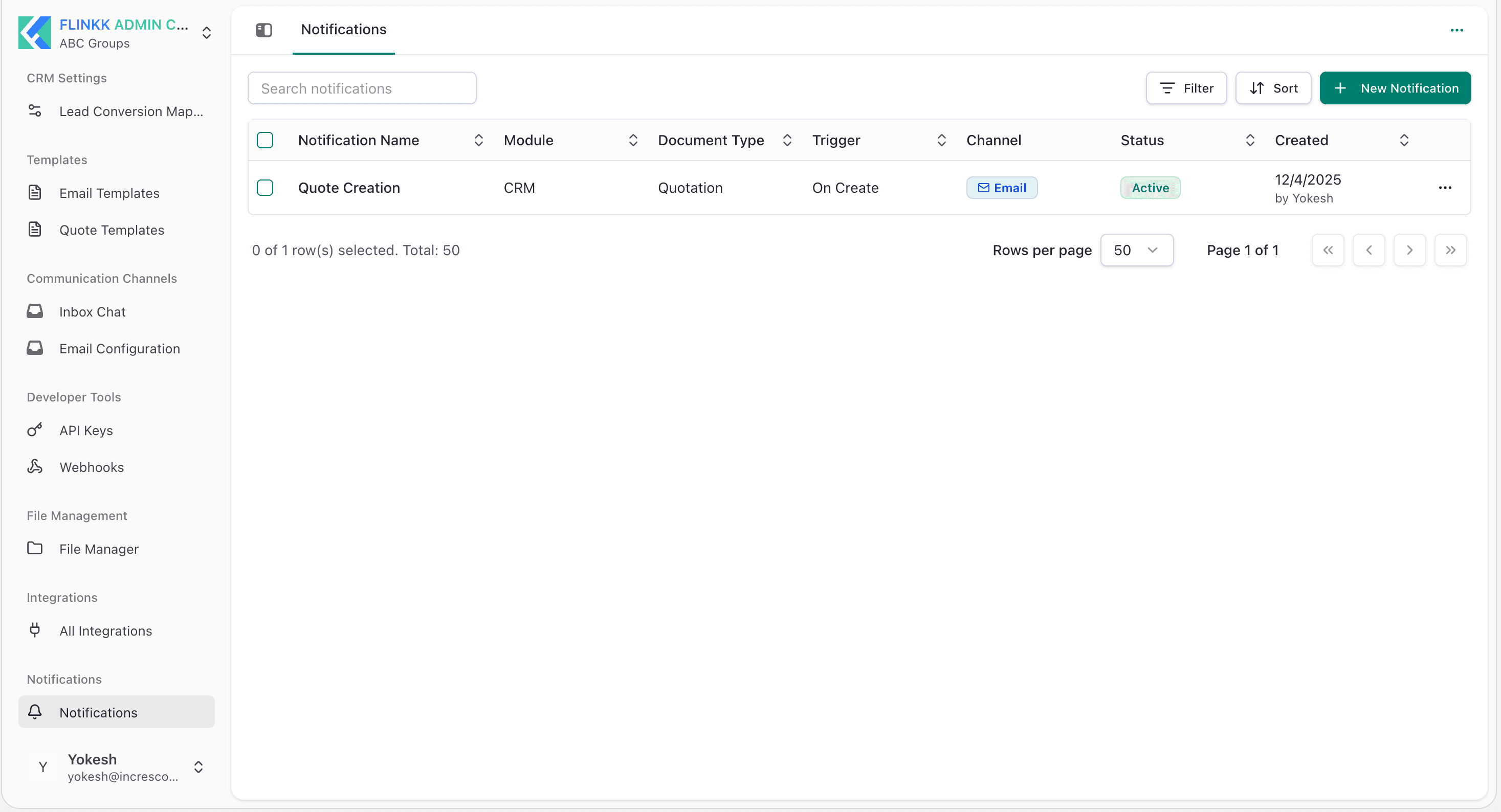Go to next page of results
The width and height of the screenshot is (1501, 812).
1409,251
